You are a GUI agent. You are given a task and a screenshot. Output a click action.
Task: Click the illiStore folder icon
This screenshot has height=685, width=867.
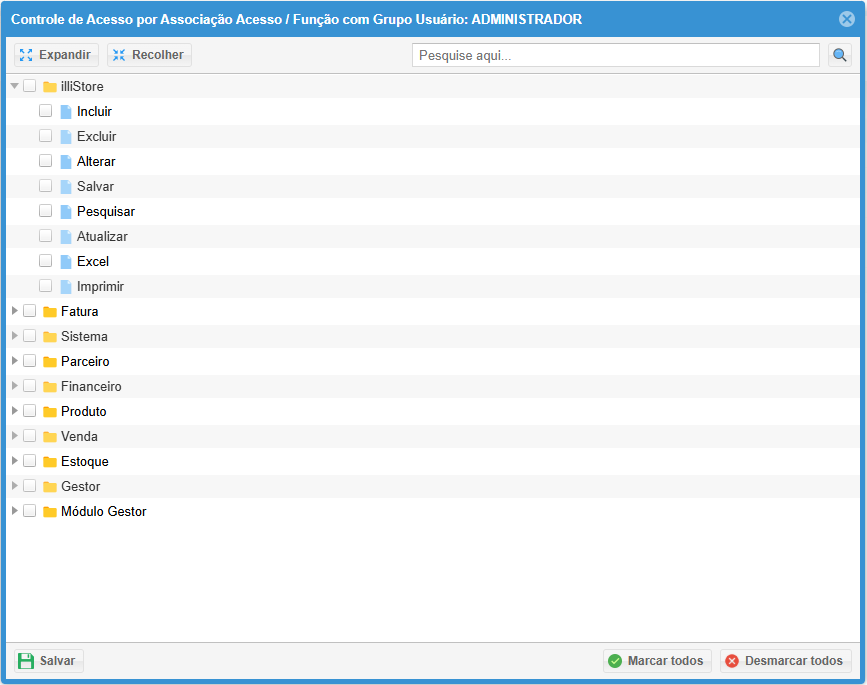click(50, 86)
